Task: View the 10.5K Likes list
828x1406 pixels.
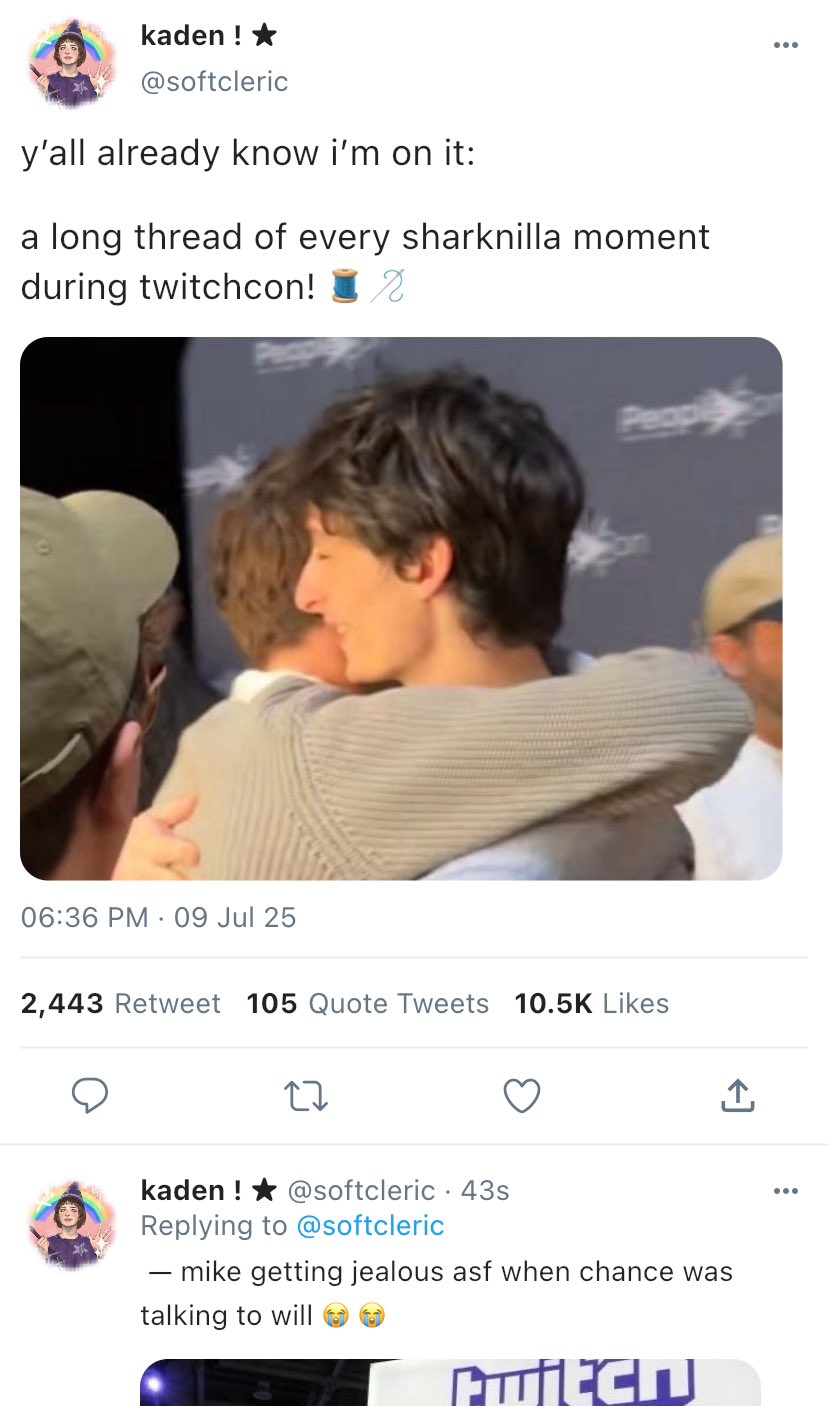Action: 591,1003
